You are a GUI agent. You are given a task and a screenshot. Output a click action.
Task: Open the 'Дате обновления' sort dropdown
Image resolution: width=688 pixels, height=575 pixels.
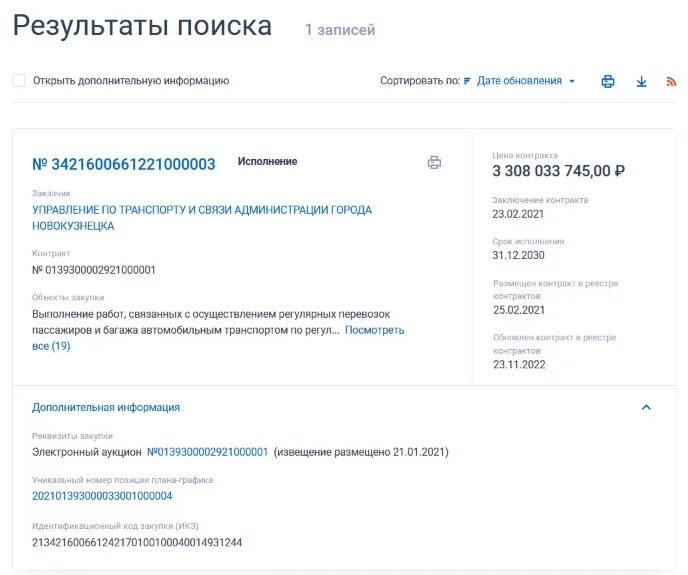520,81
